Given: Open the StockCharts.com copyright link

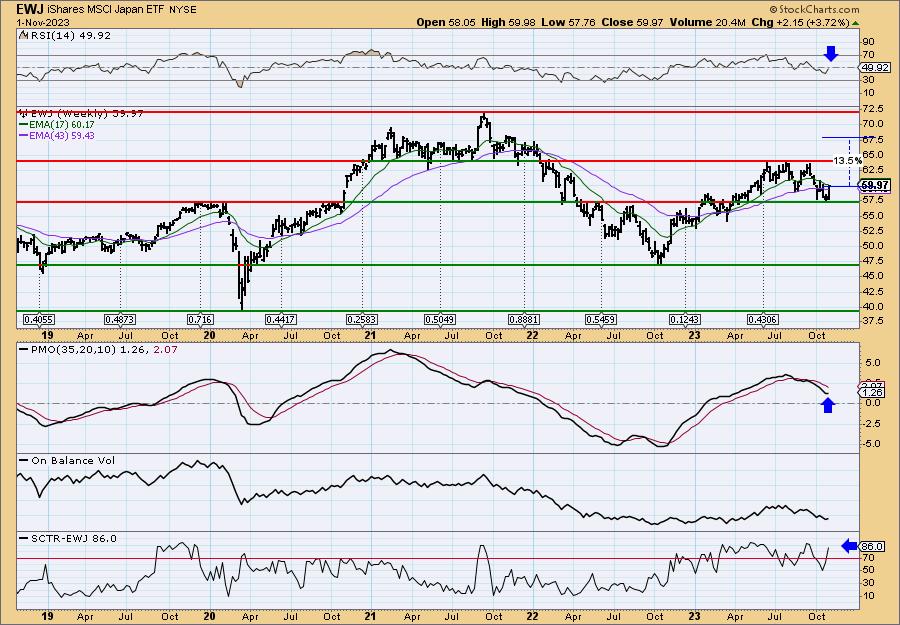Looking at the screenshot, I should 814,9.
